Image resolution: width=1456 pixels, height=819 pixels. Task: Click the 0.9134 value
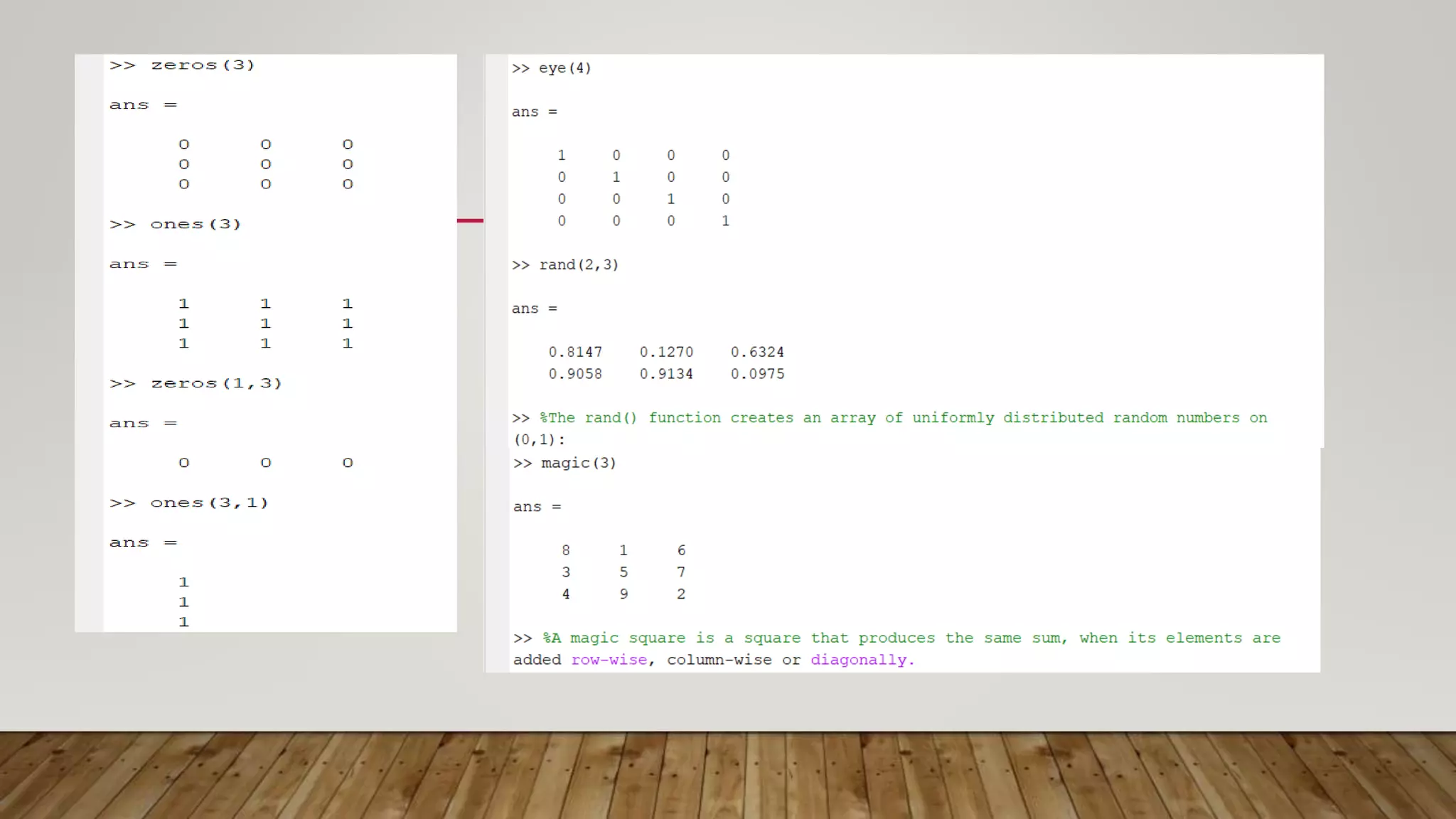coord(666,375)
